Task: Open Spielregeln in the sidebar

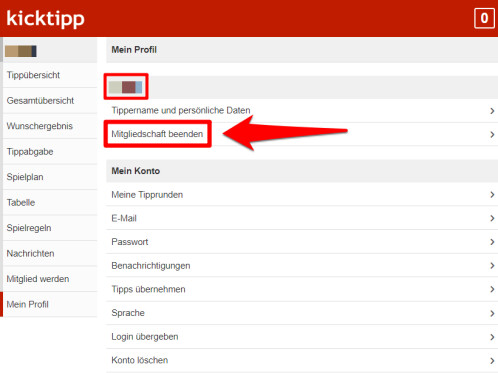Action: pos(50,228)
